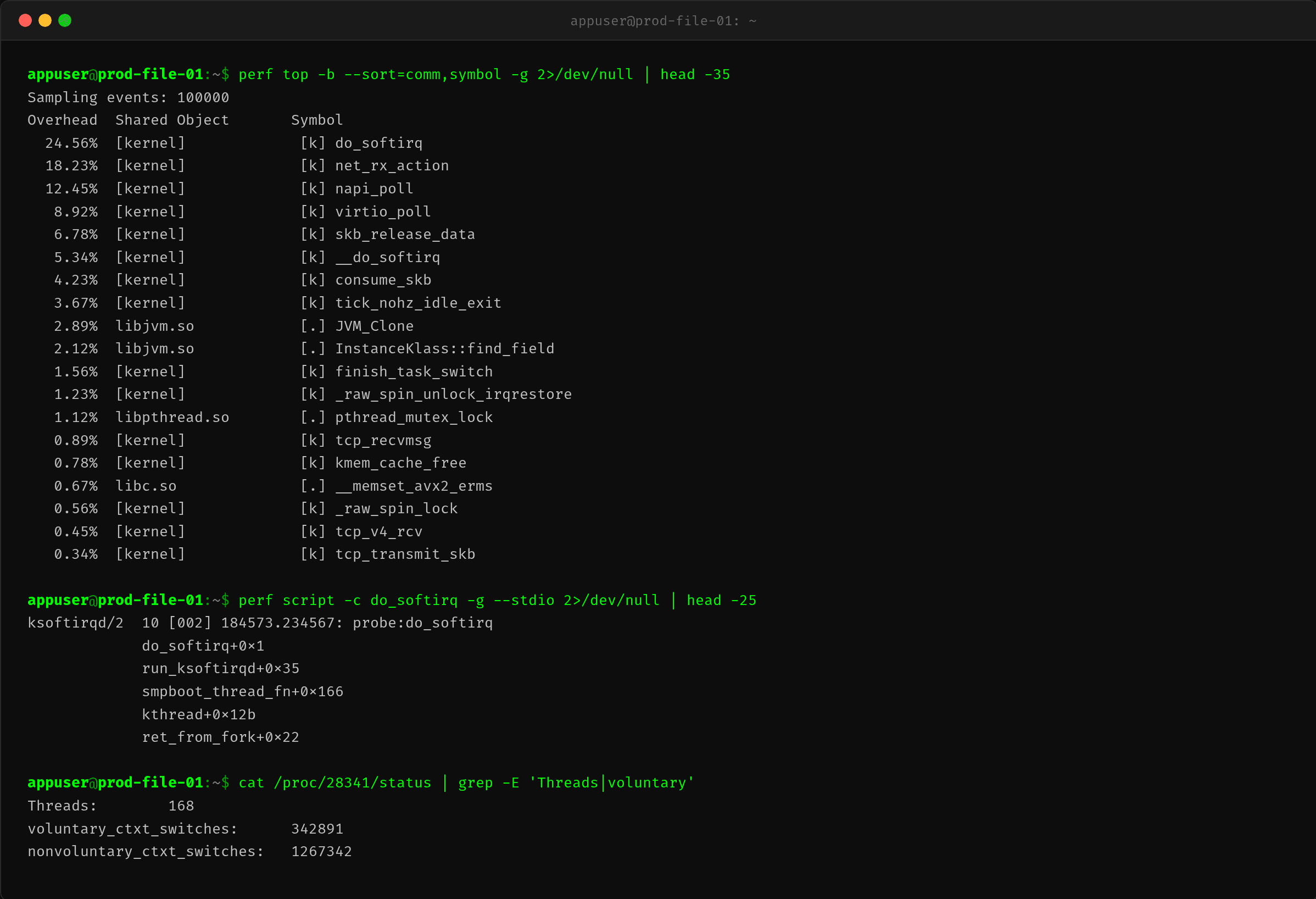Screen dimensions: 1316x899
Task: Click the 'consume_skb' symbol
Action: click(383, 280)
